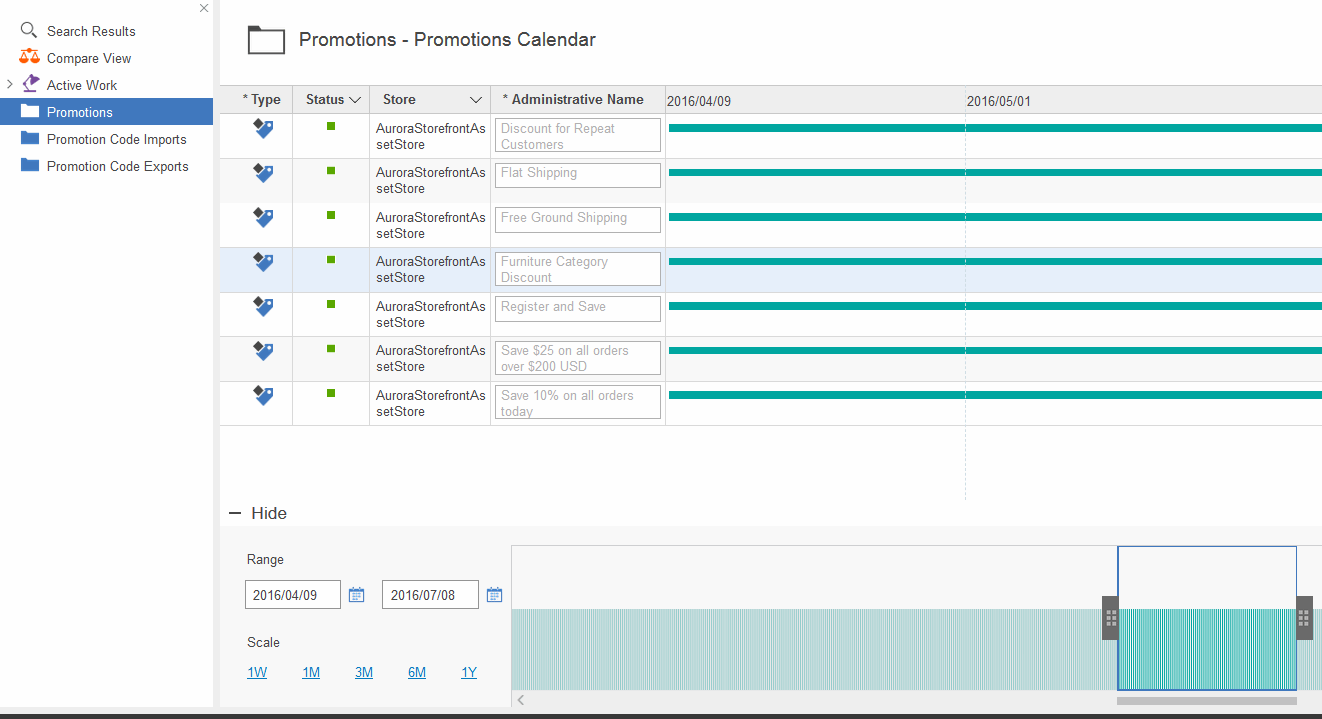Click timeline scrollbar left arrow
The image size is (1322, 719).
click(520, 700)
